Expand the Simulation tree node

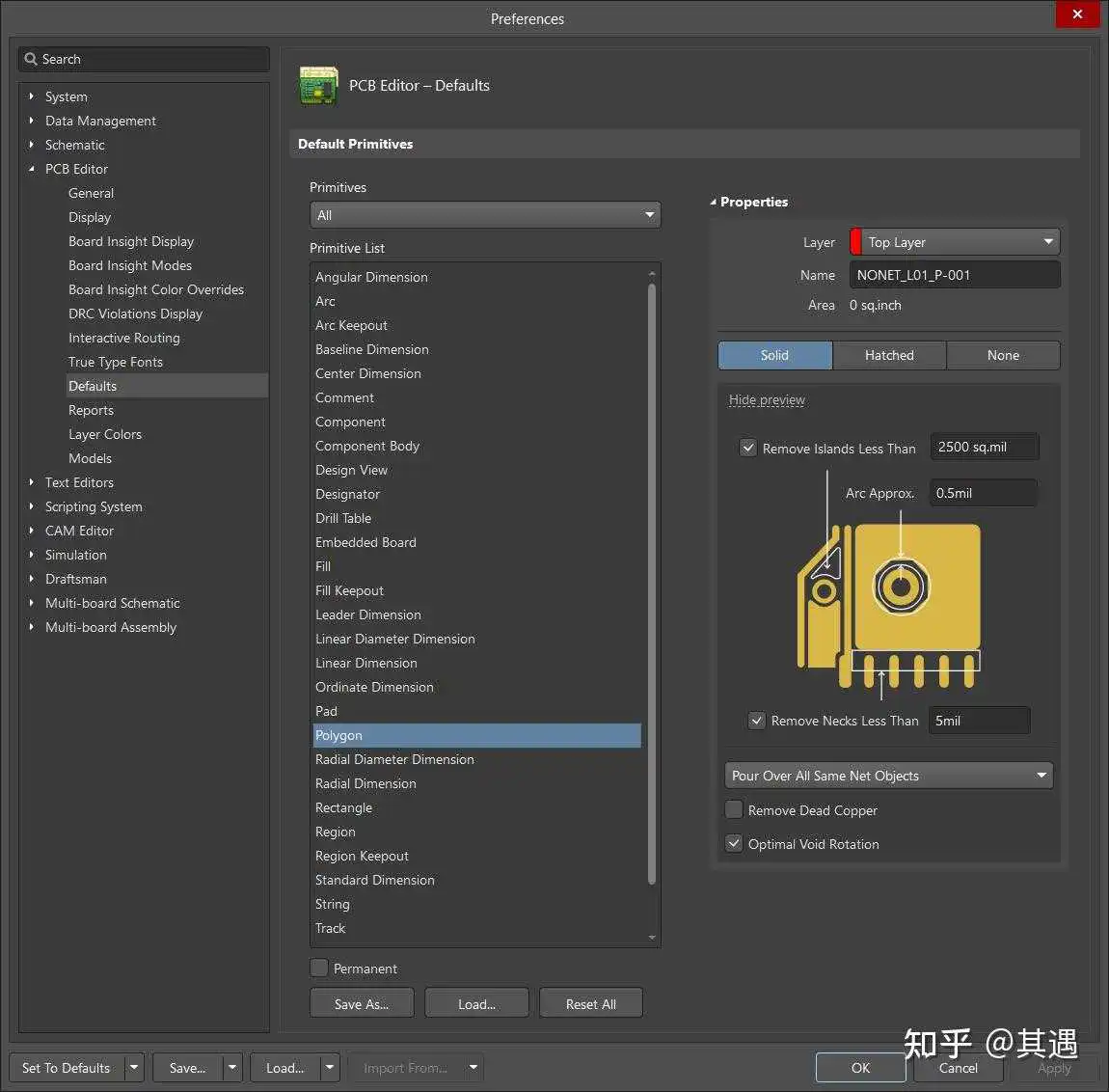pyautogui.click(x=31, y=554)
